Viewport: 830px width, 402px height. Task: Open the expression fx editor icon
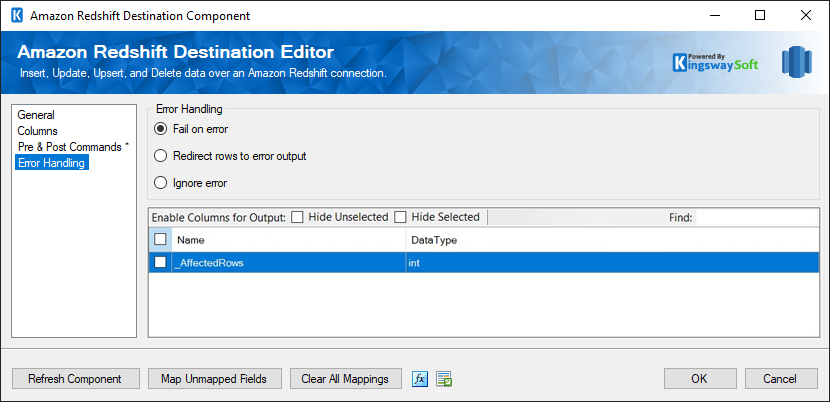pos(420,379)
